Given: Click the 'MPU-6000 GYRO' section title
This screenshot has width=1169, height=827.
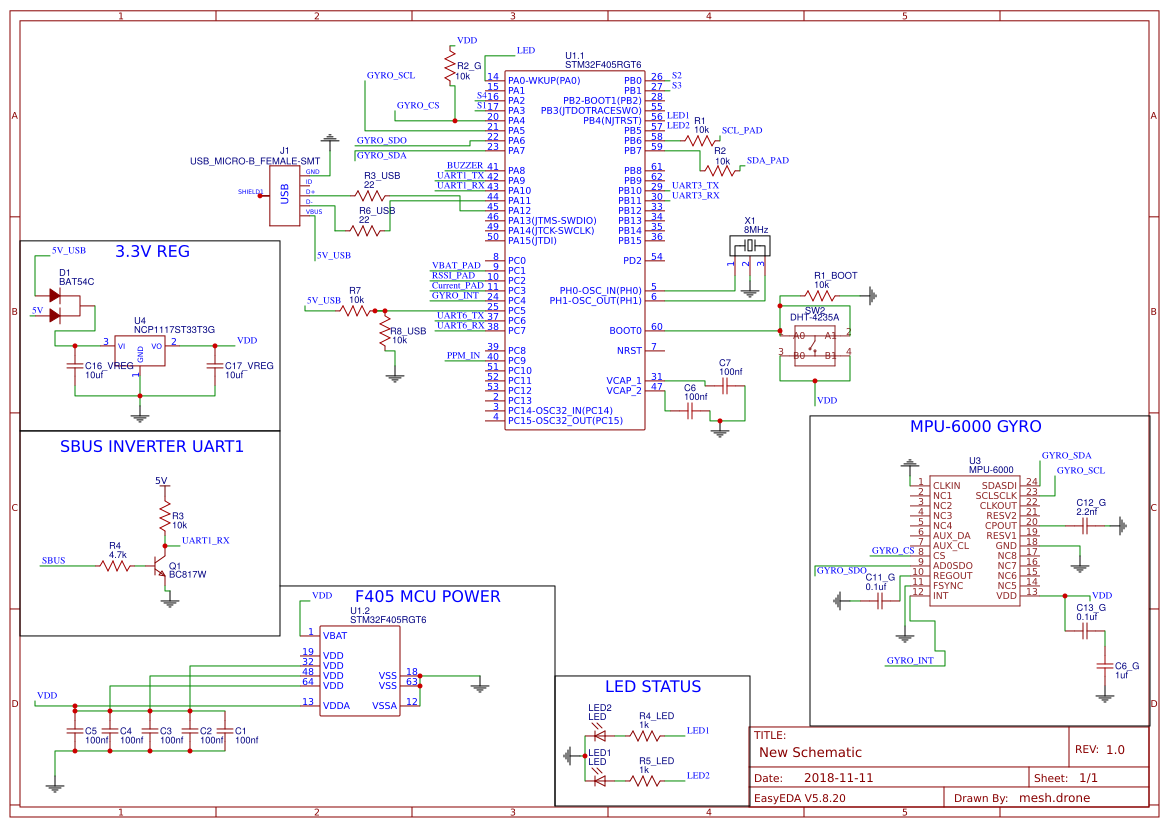Looking at the screenshot, I should [975, 427].
